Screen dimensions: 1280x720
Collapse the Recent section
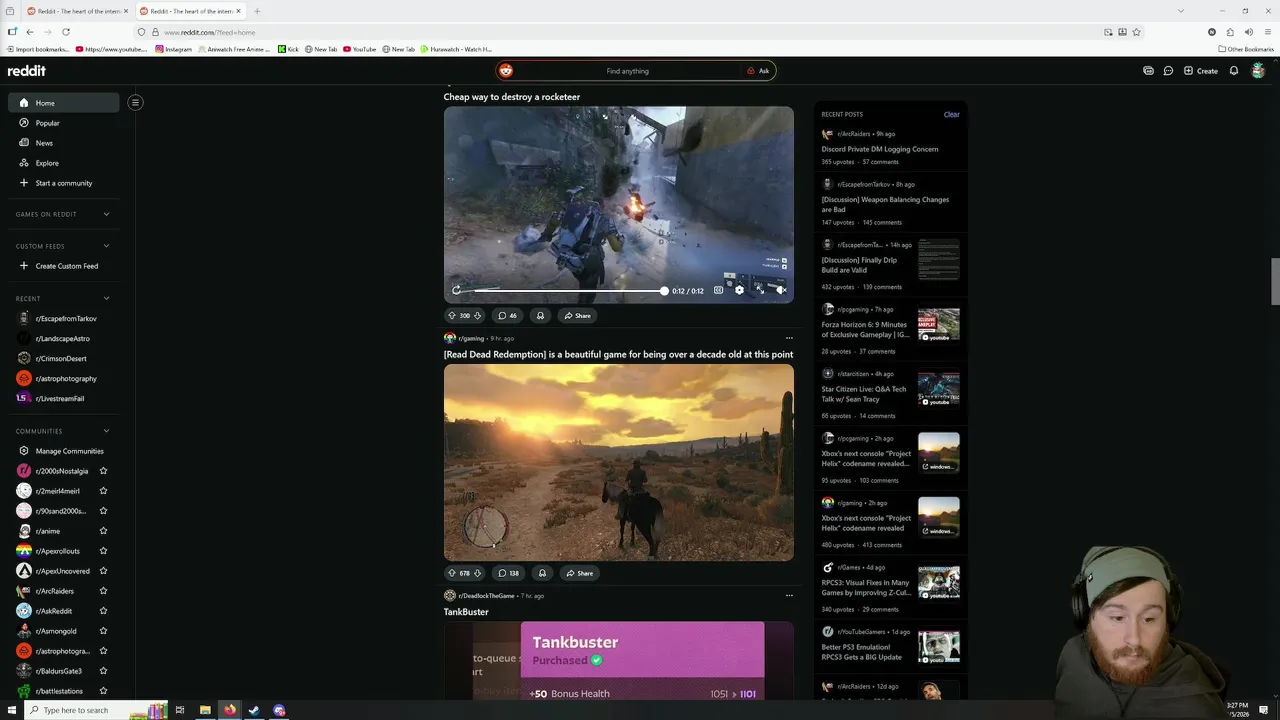click(106, 298)
